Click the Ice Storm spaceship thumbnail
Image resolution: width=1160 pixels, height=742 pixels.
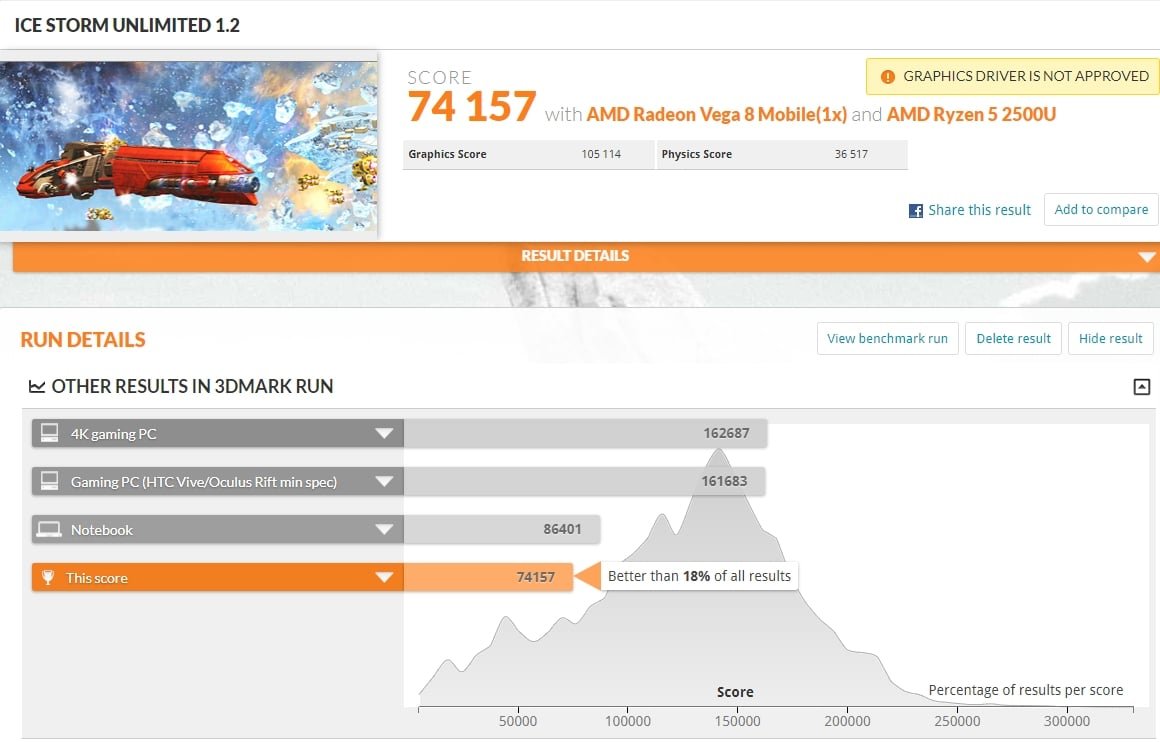click(189, 146)
